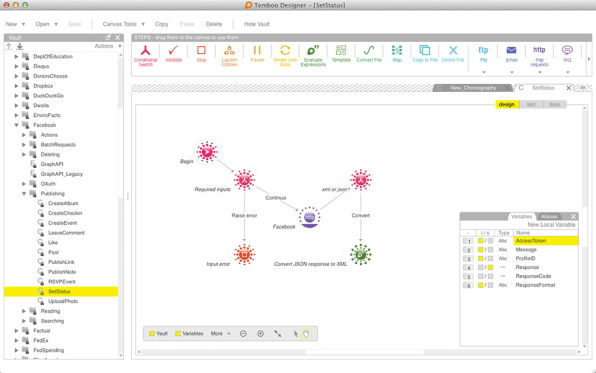Pick the Launch Choreo step icon

(229, 50)
